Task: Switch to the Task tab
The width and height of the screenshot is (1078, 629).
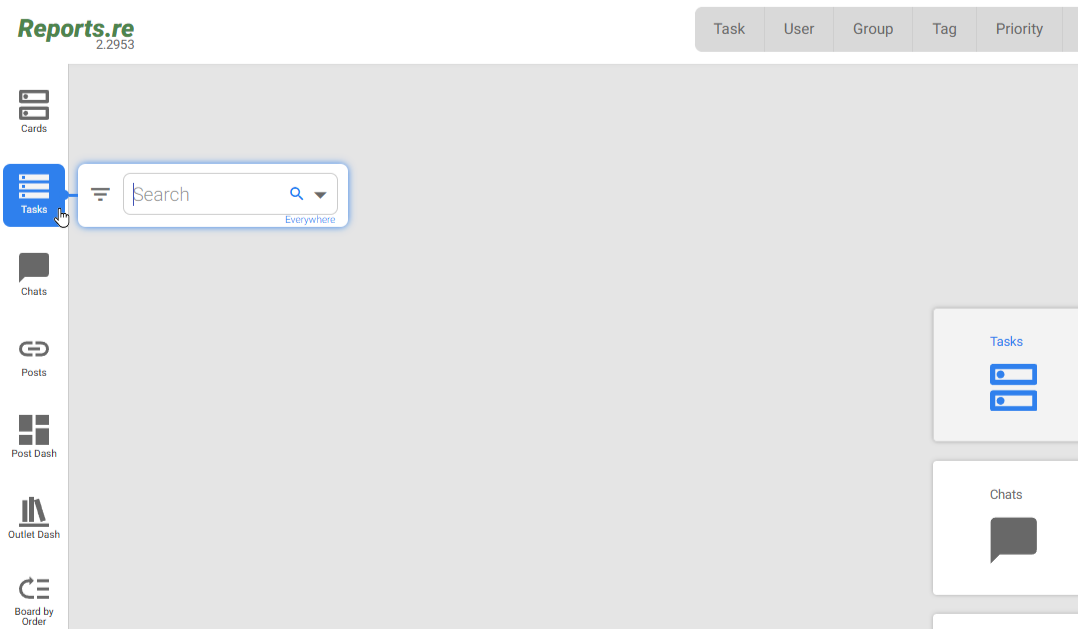Action: coord(729,29)
